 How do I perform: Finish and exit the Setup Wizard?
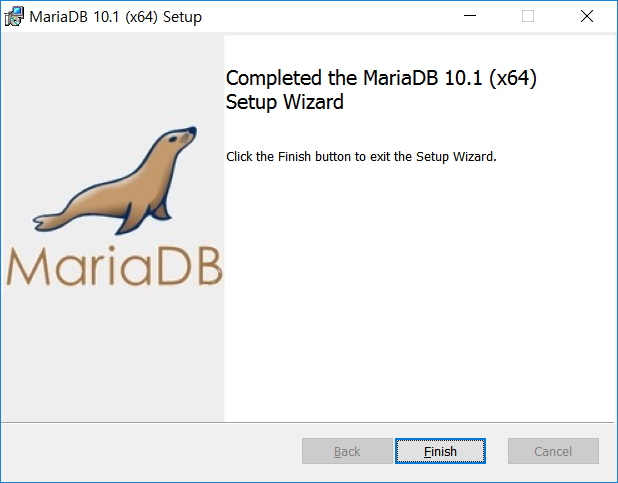(440, 451)
